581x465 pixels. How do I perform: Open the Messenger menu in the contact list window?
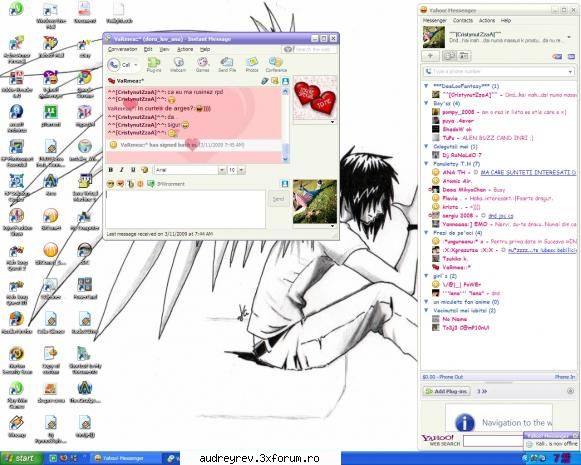(435, 20)
